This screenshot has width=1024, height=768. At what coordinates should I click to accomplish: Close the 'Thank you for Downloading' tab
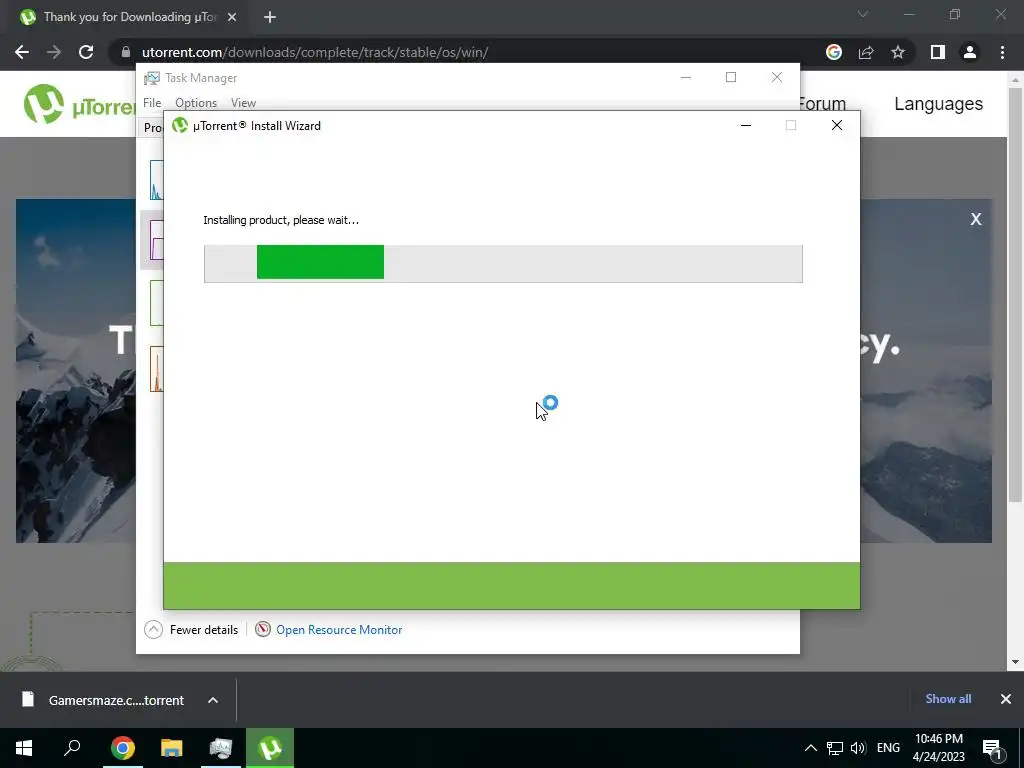232,17
